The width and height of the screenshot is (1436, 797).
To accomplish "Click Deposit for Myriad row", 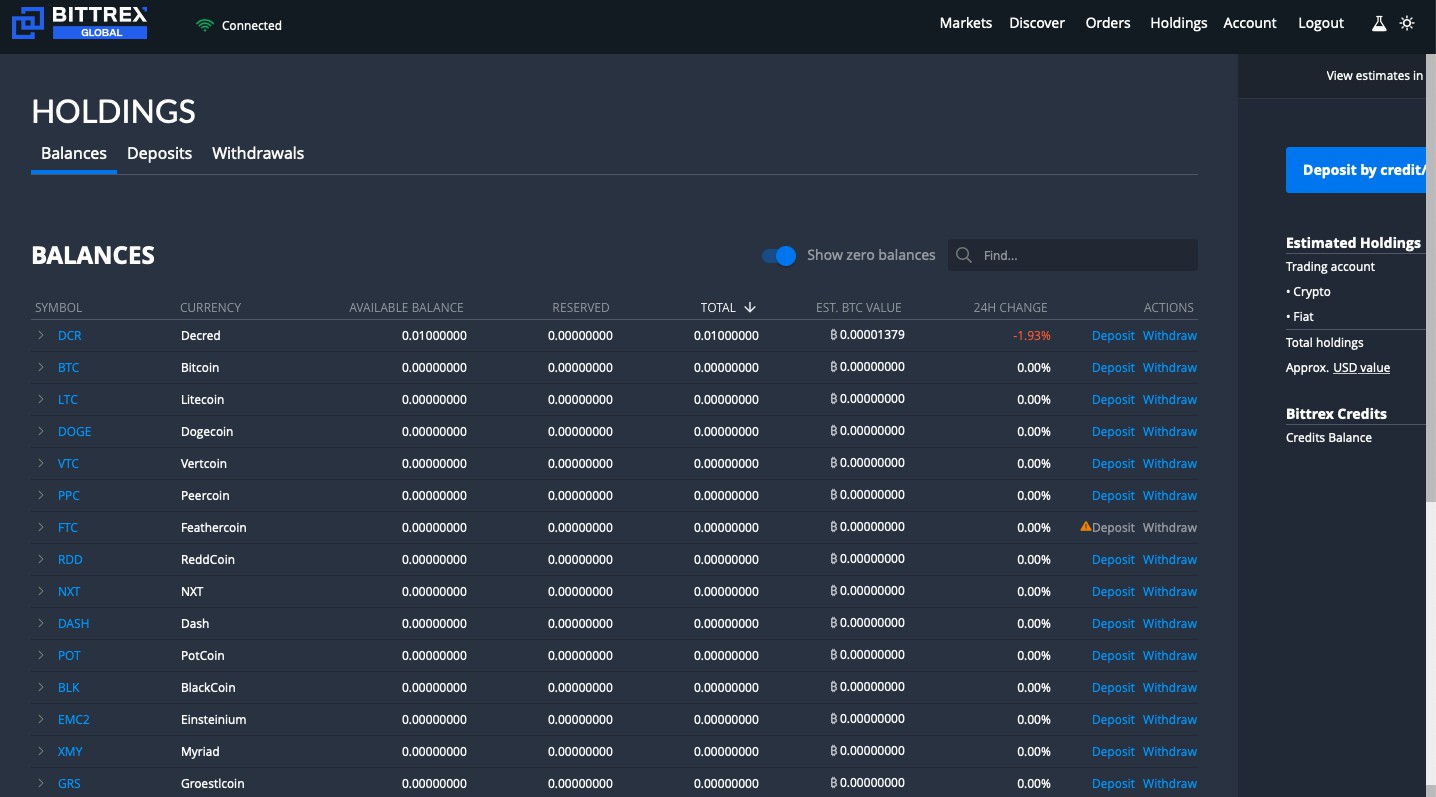I will (x=1113, y=751).
